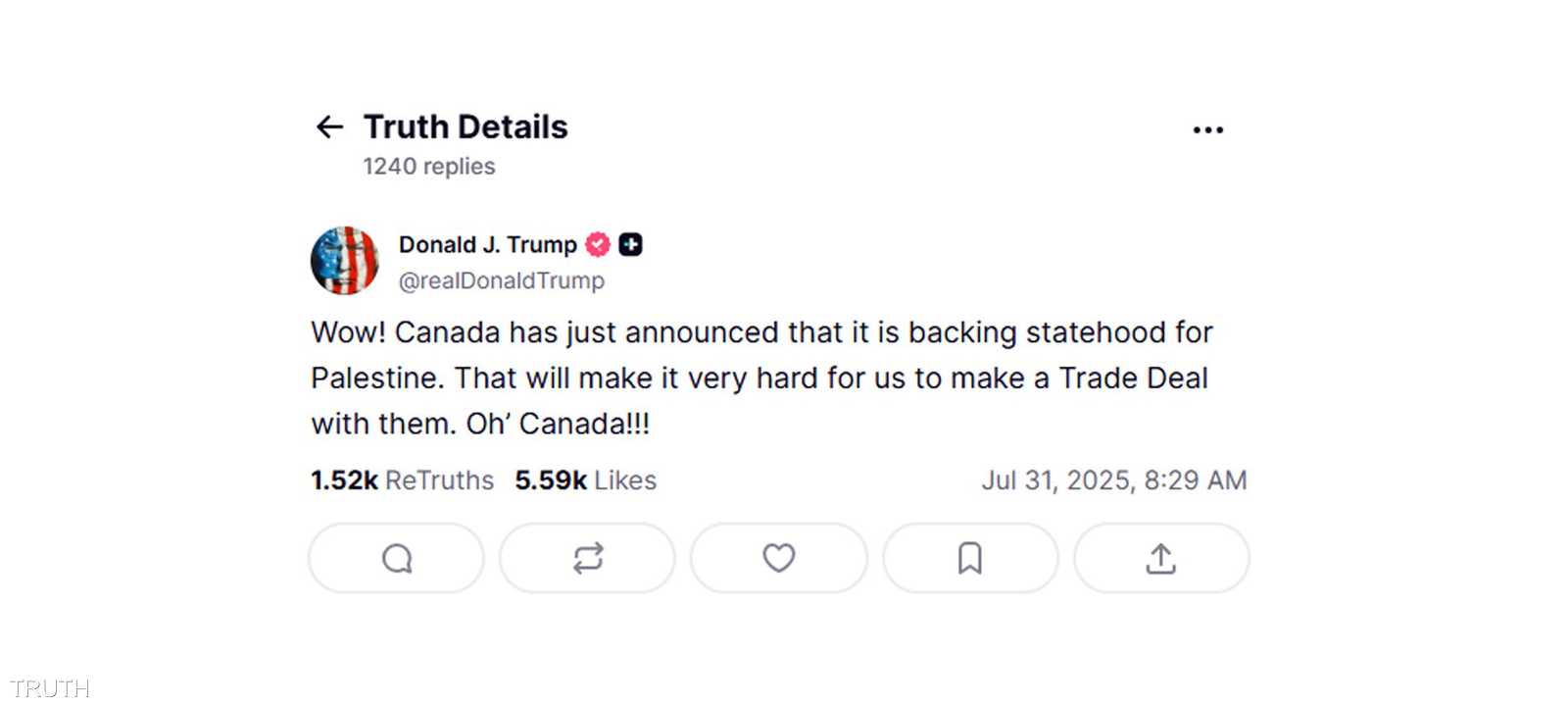Click the 'Oh' Canada!!!' closing phrase

coord(558,425)
